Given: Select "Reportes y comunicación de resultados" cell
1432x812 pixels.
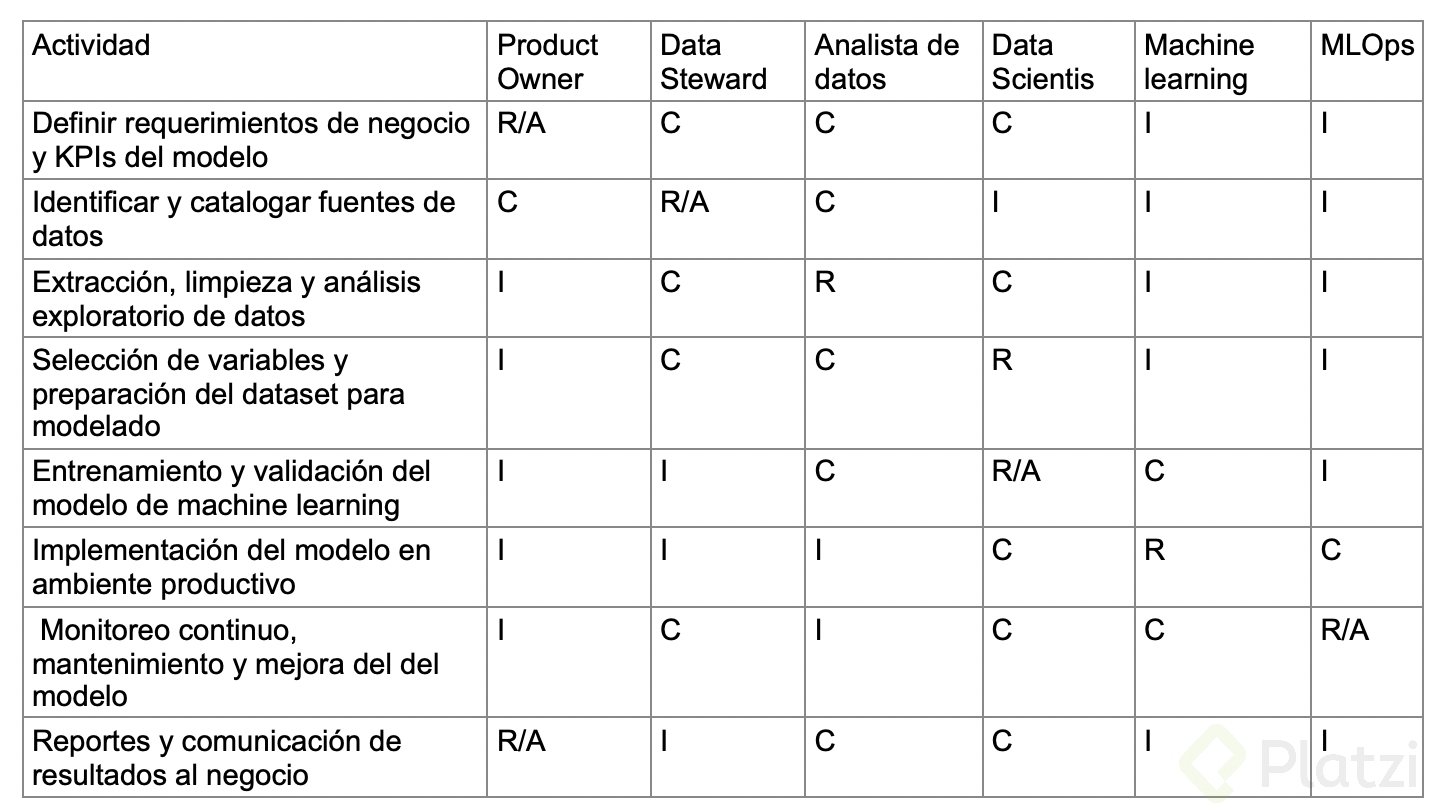Looking at the screenshot, I should point(216,757).
